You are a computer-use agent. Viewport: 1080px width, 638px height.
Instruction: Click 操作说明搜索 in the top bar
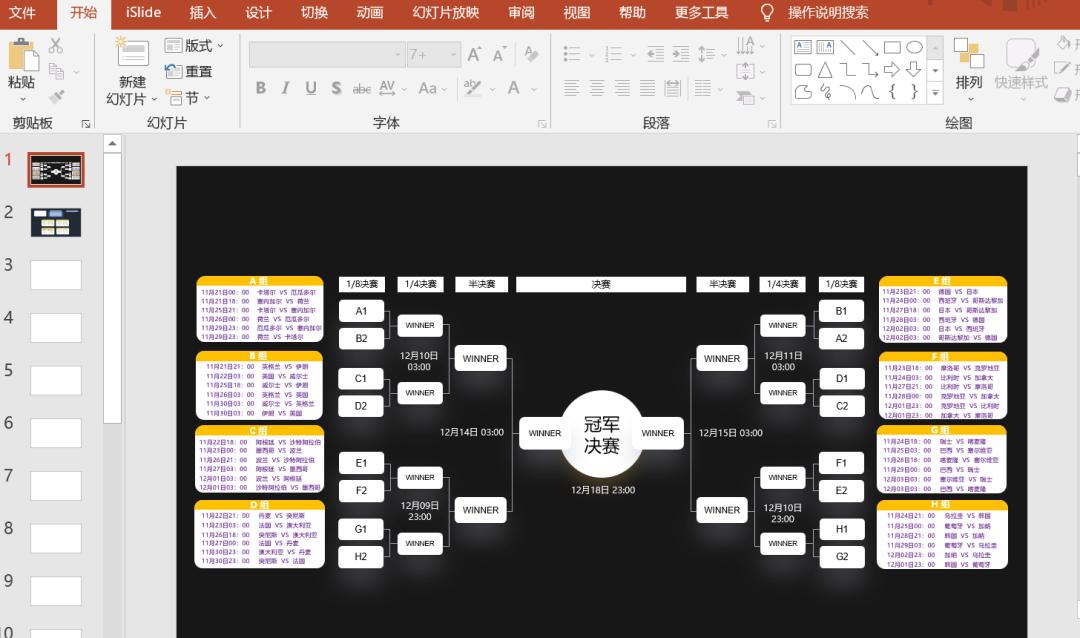[x=827, y=13]
